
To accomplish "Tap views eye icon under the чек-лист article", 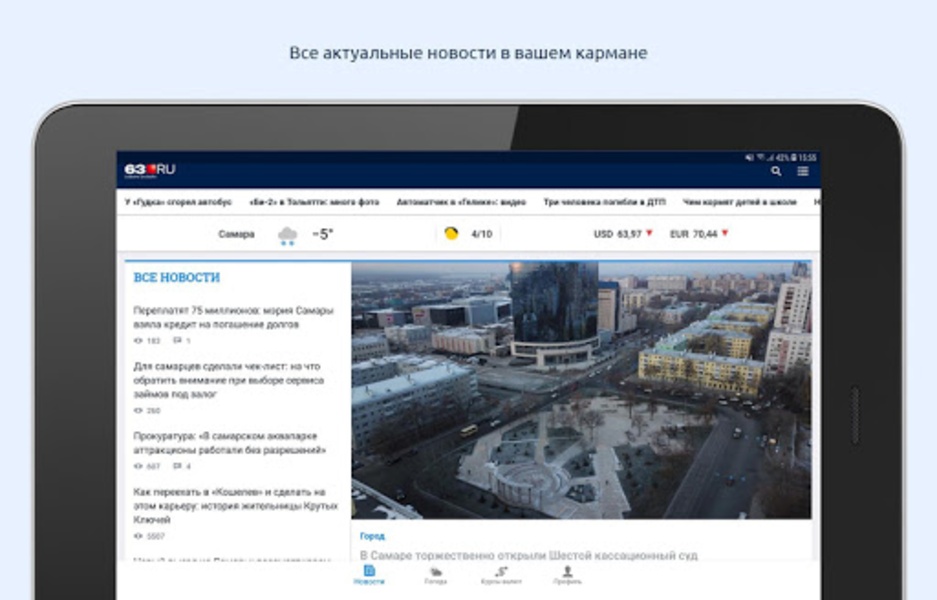I will pos(138,411).
